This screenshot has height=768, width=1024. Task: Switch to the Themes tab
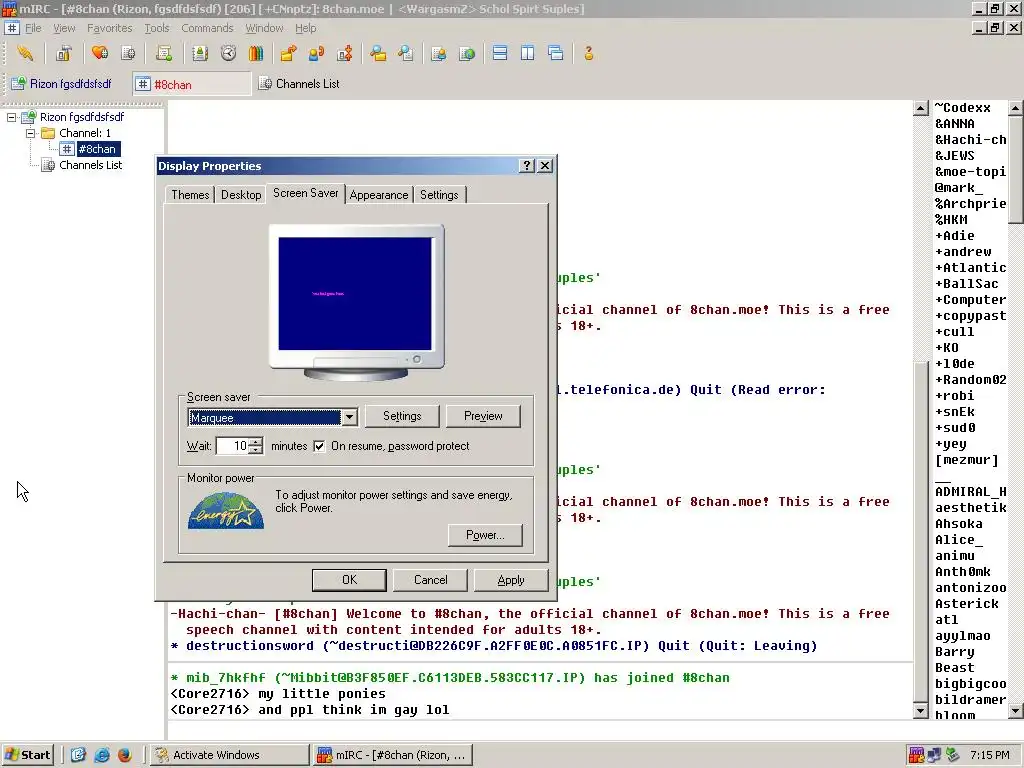pos(190,195)
